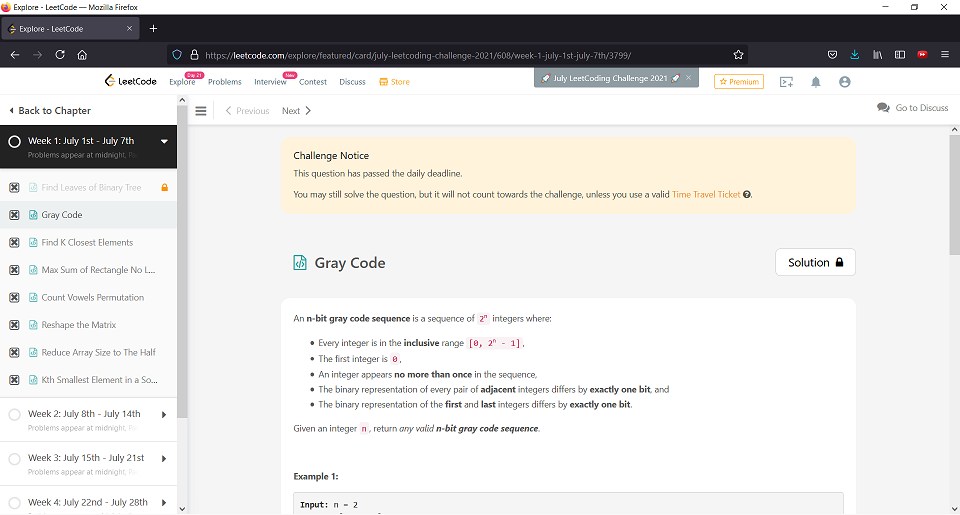Screen dimensions: 960x515
Task: Click the red YouTube extension icon
Action: pos(922,55)
